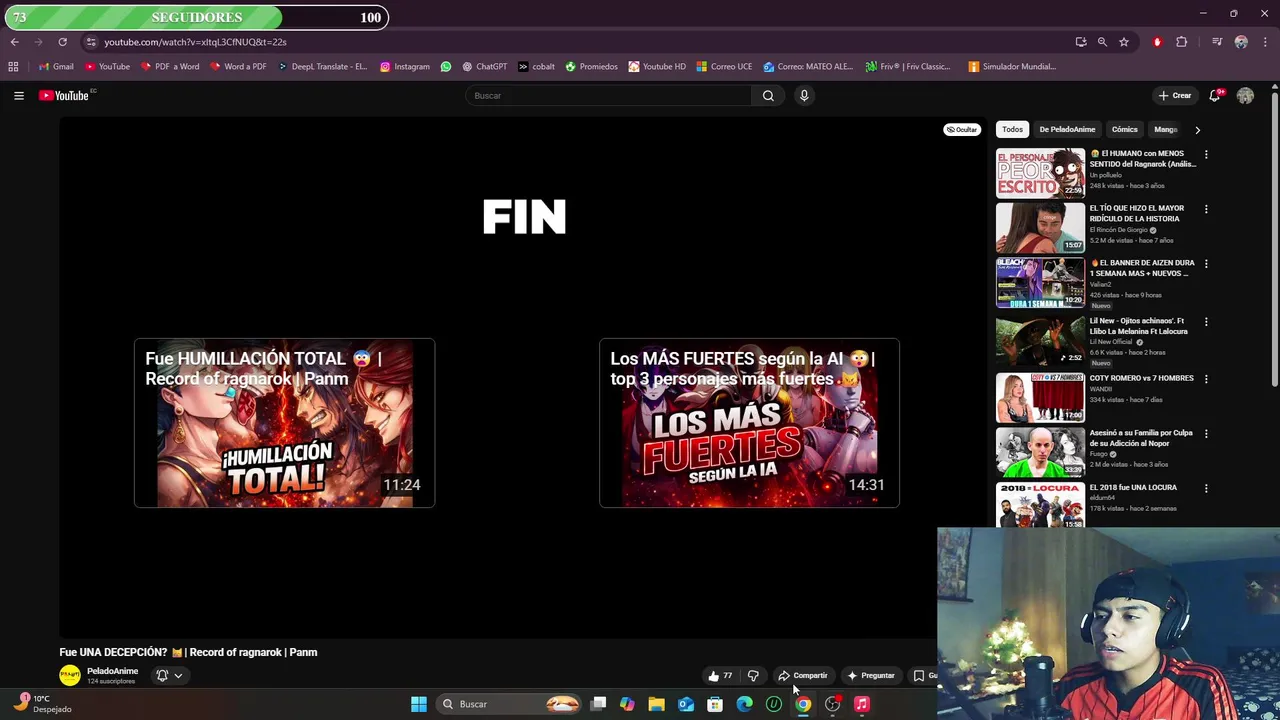
Task: Open Task View on taskbar
Action: tap(598, 704)
